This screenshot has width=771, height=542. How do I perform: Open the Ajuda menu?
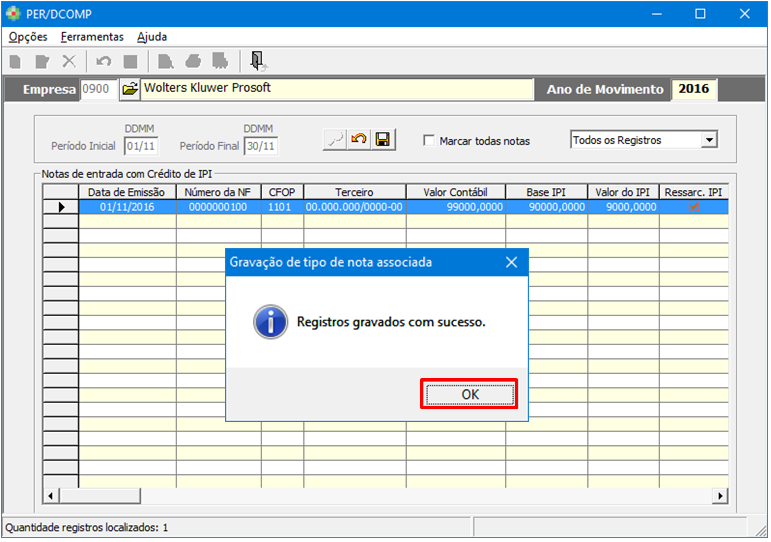click(152, 37)
